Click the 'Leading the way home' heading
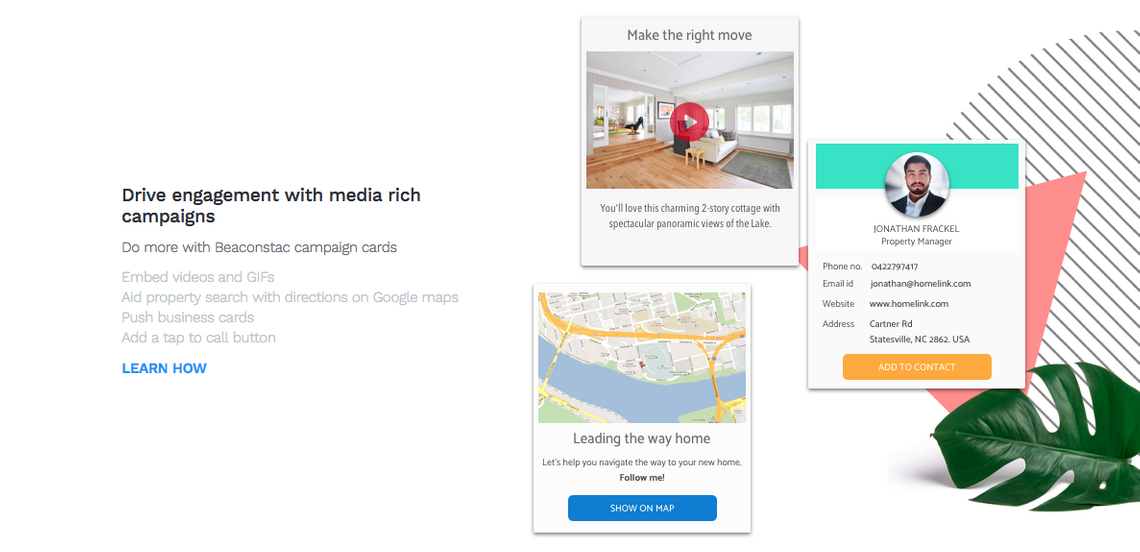The width and height of the screenshot is (1140, 552). coord(641,439)
